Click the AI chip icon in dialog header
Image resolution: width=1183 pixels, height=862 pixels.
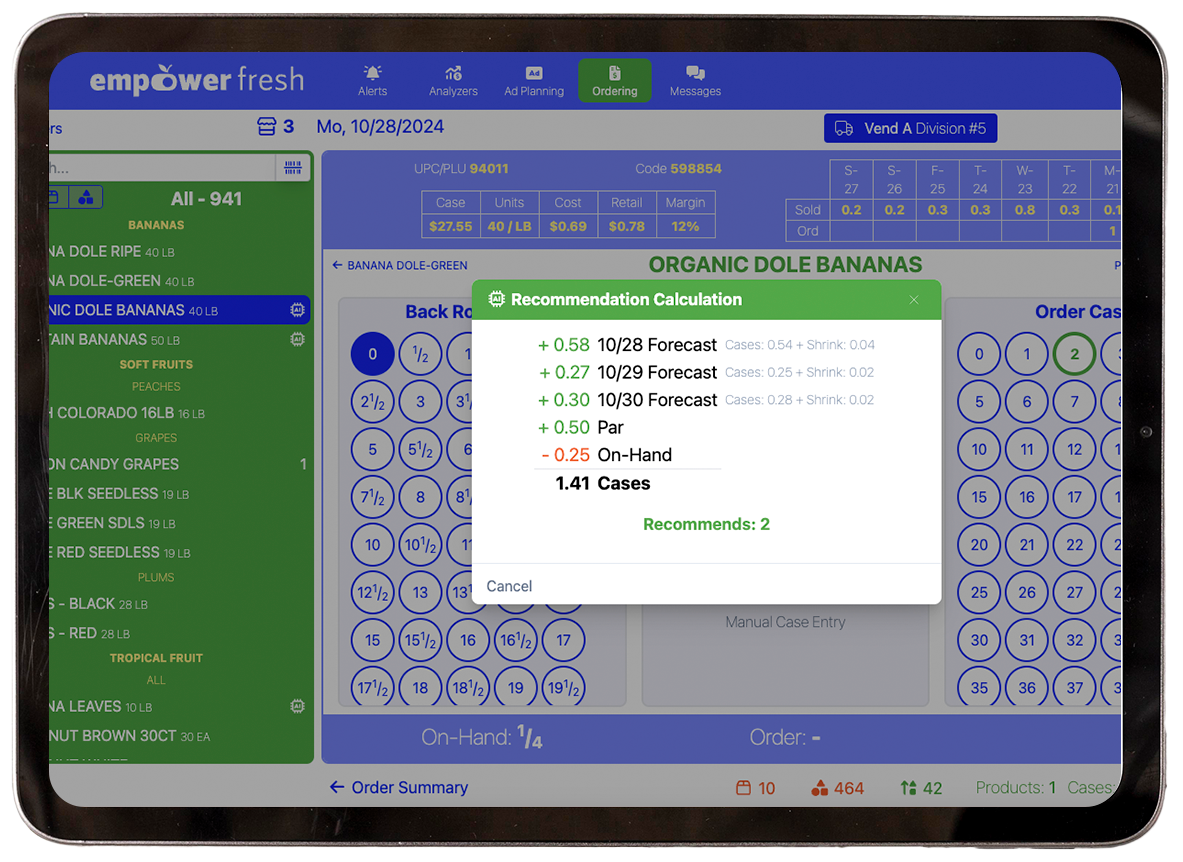click(x=496, y=299)
